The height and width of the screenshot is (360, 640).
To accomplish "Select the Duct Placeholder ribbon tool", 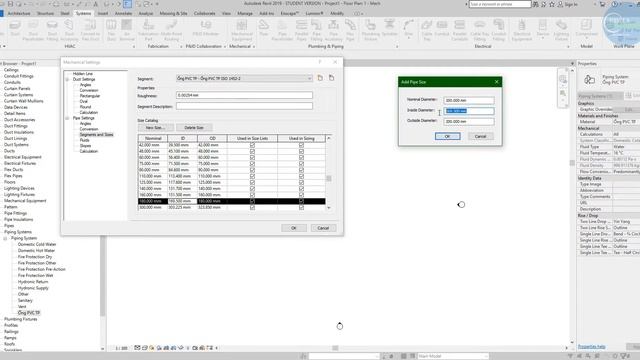I will coord(33,30).
